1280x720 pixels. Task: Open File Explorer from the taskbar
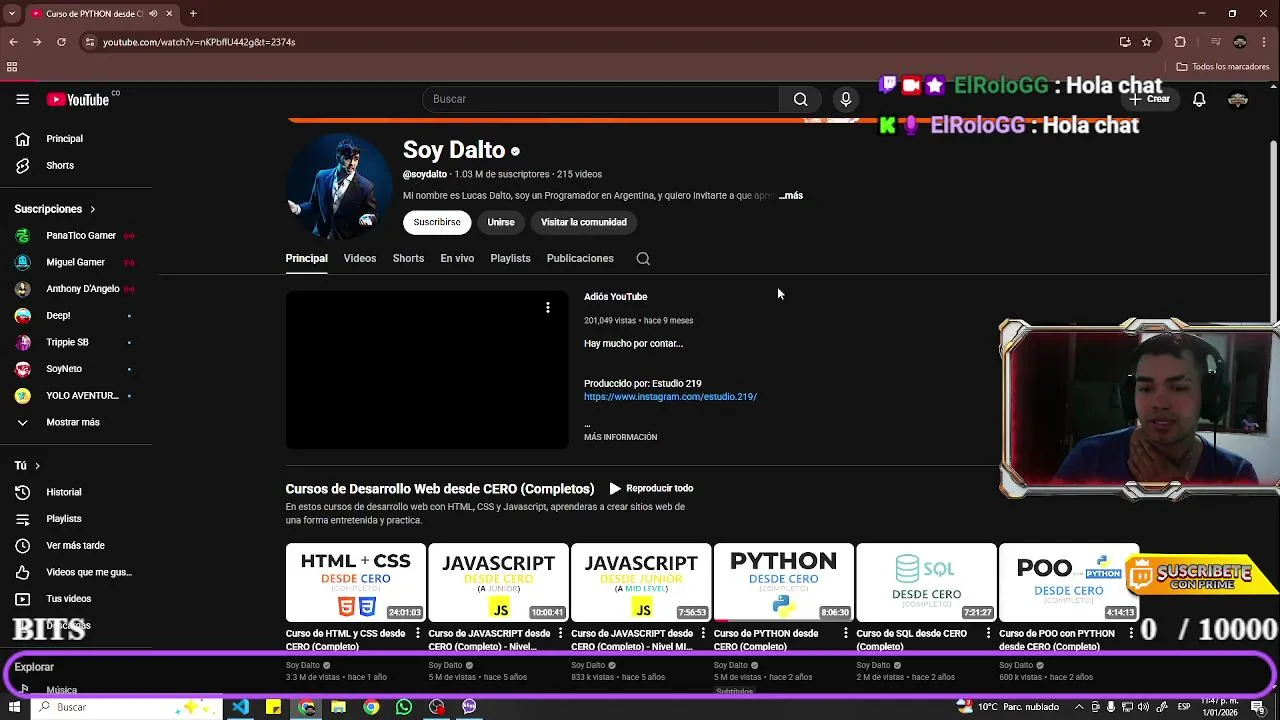338,707
